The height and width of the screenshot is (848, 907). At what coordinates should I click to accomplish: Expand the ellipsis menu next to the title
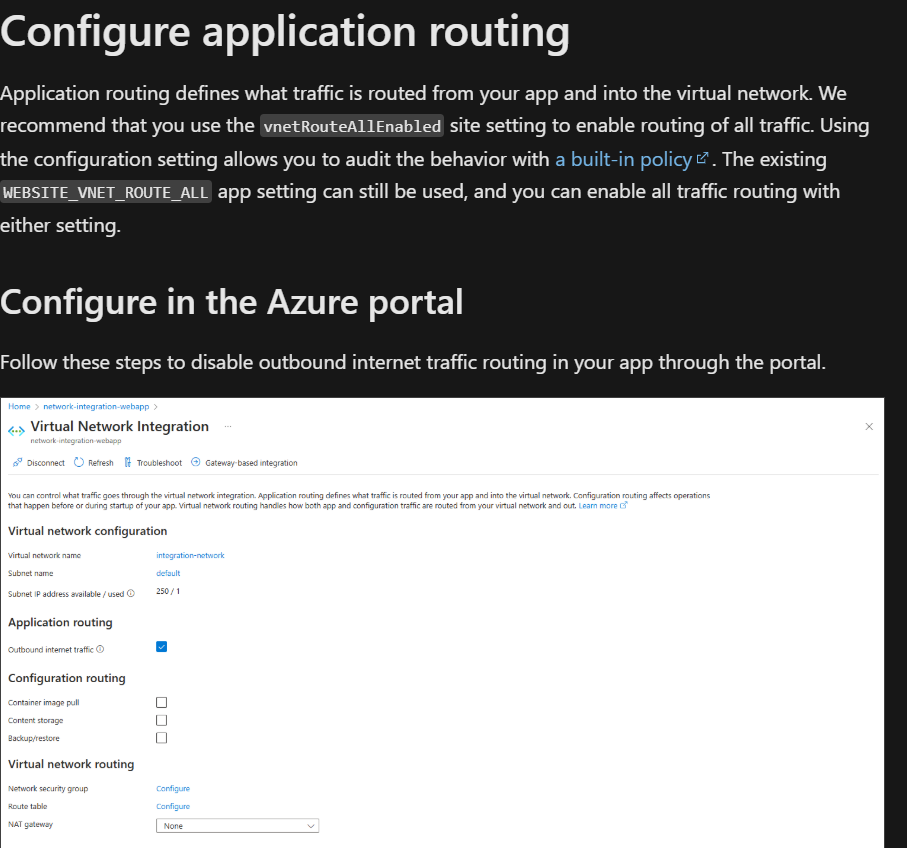[x=228, y=428]
